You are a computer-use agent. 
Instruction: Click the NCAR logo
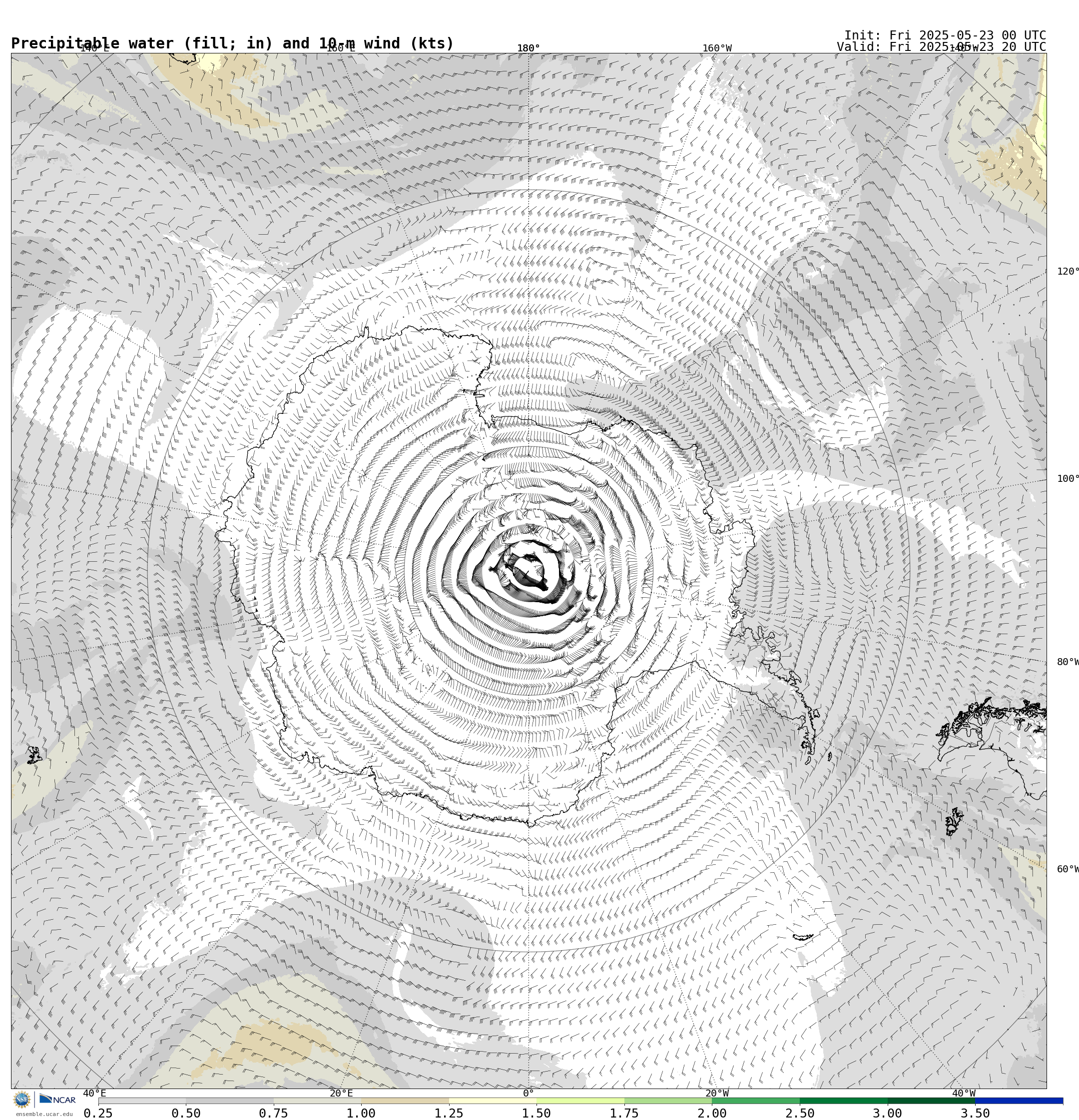[57, 1099]
